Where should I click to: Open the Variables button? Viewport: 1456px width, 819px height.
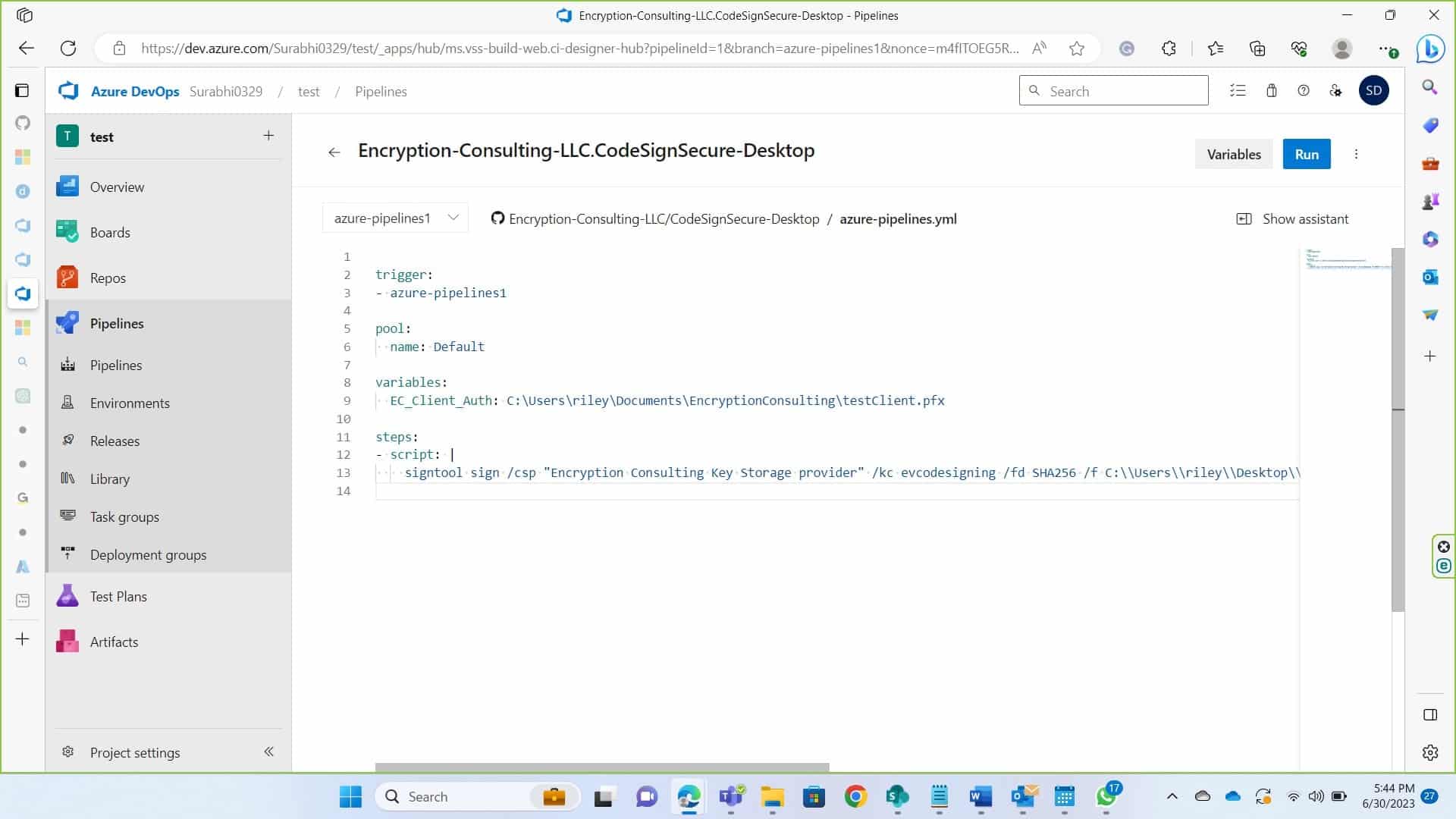(x=1233, y=154)
